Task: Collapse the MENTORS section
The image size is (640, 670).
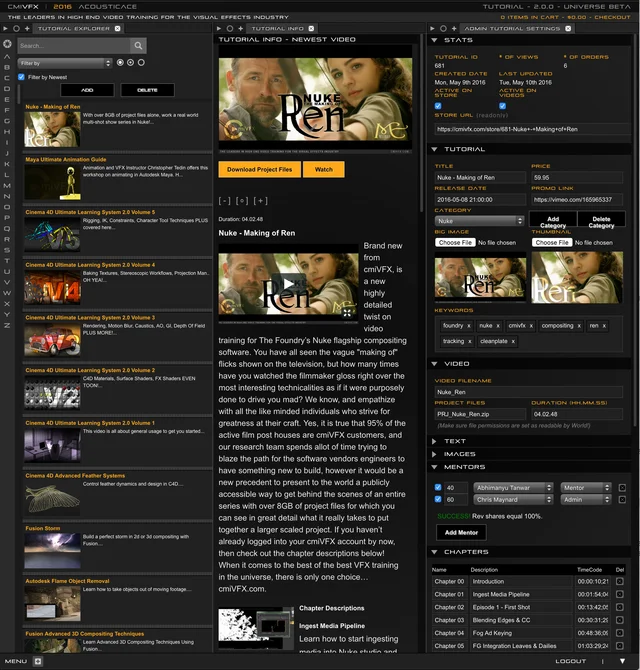Action: tap(434, 467)
